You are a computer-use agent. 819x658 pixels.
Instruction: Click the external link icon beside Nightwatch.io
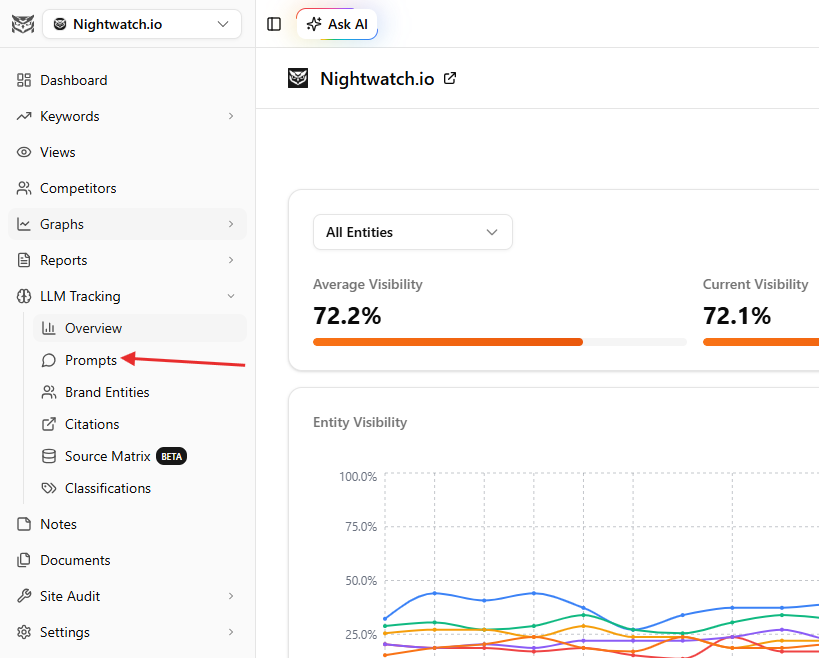(x=450, y=78)
